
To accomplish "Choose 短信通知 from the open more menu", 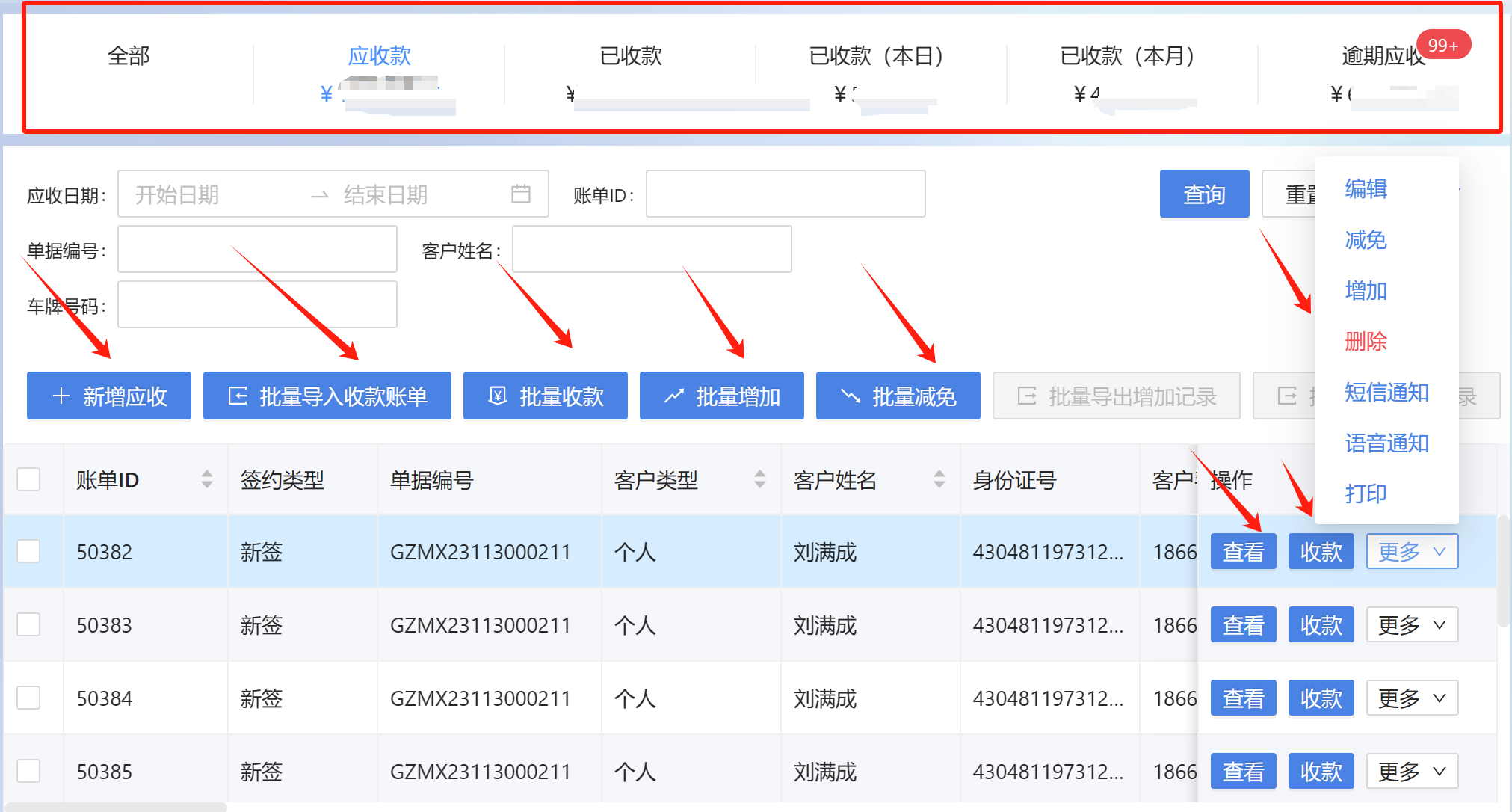I will [1386, 393].
